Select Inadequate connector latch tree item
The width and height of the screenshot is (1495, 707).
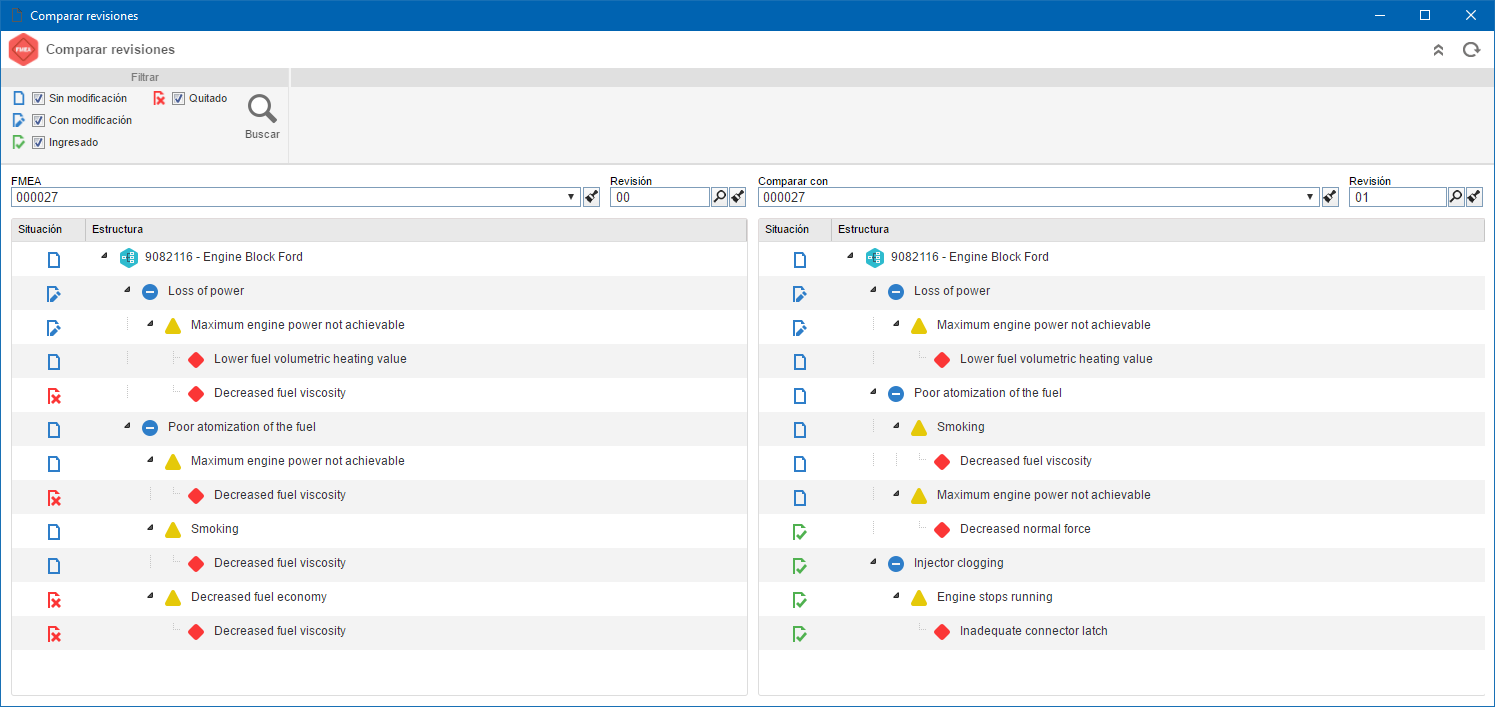pyautogui.click(x=1034, y=631)
